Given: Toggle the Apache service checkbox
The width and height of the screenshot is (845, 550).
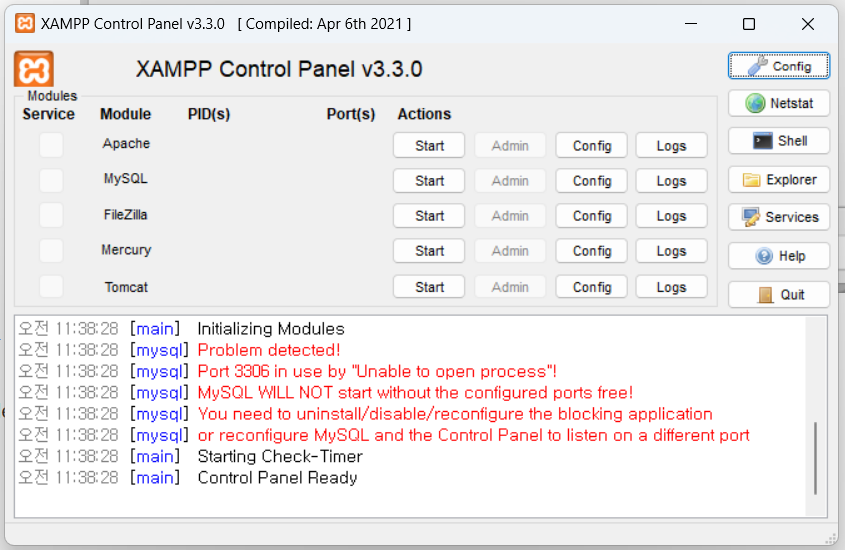Looking at the screenshot, I should coord(51,145).
